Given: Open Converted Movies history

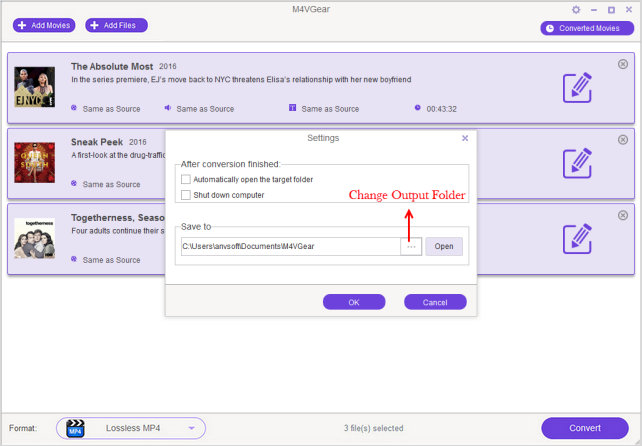Looking at the screenshot, I should (587, 28).
